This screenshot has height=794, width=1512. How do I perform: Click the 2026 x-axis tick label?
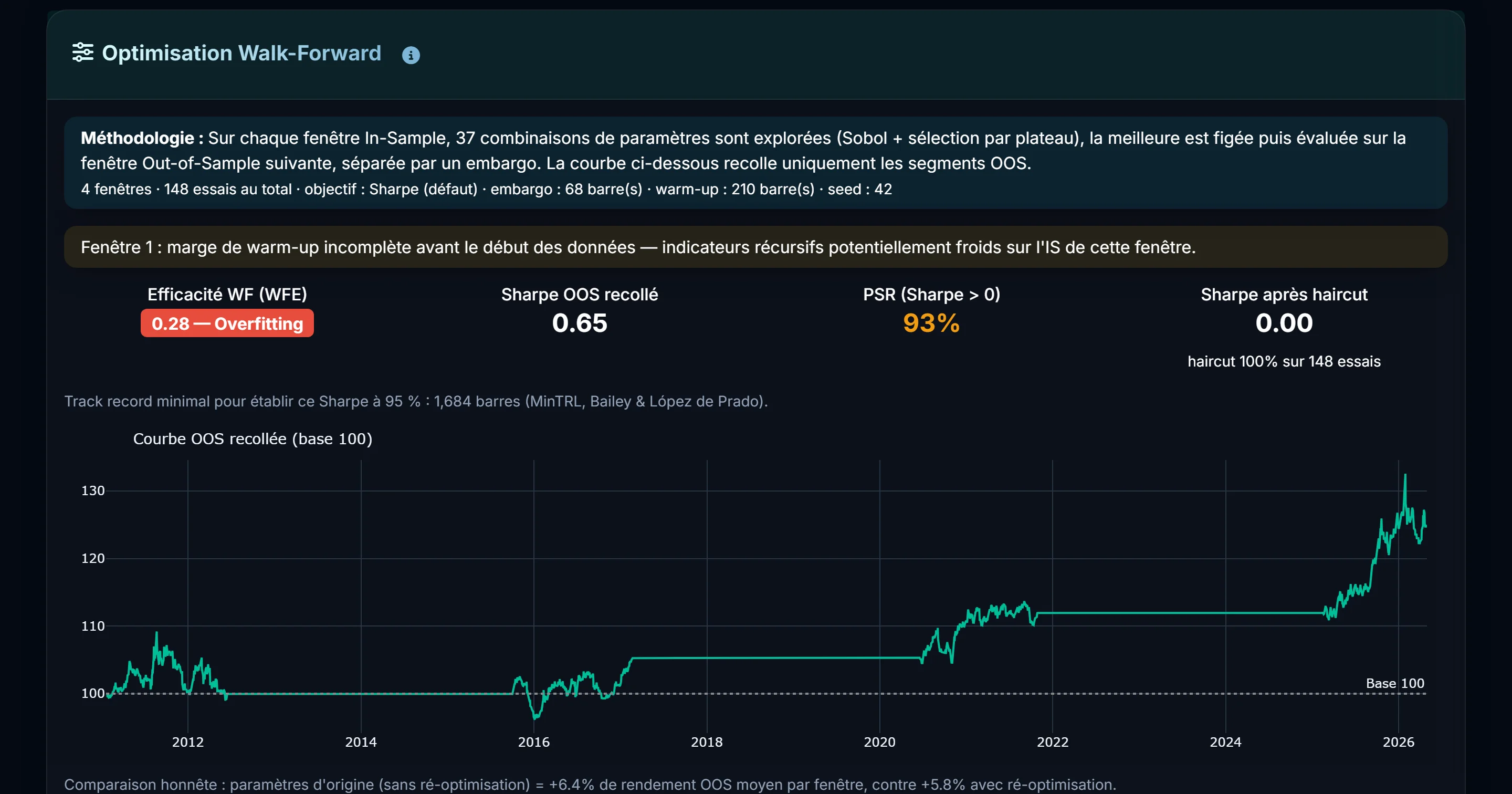1398,741
